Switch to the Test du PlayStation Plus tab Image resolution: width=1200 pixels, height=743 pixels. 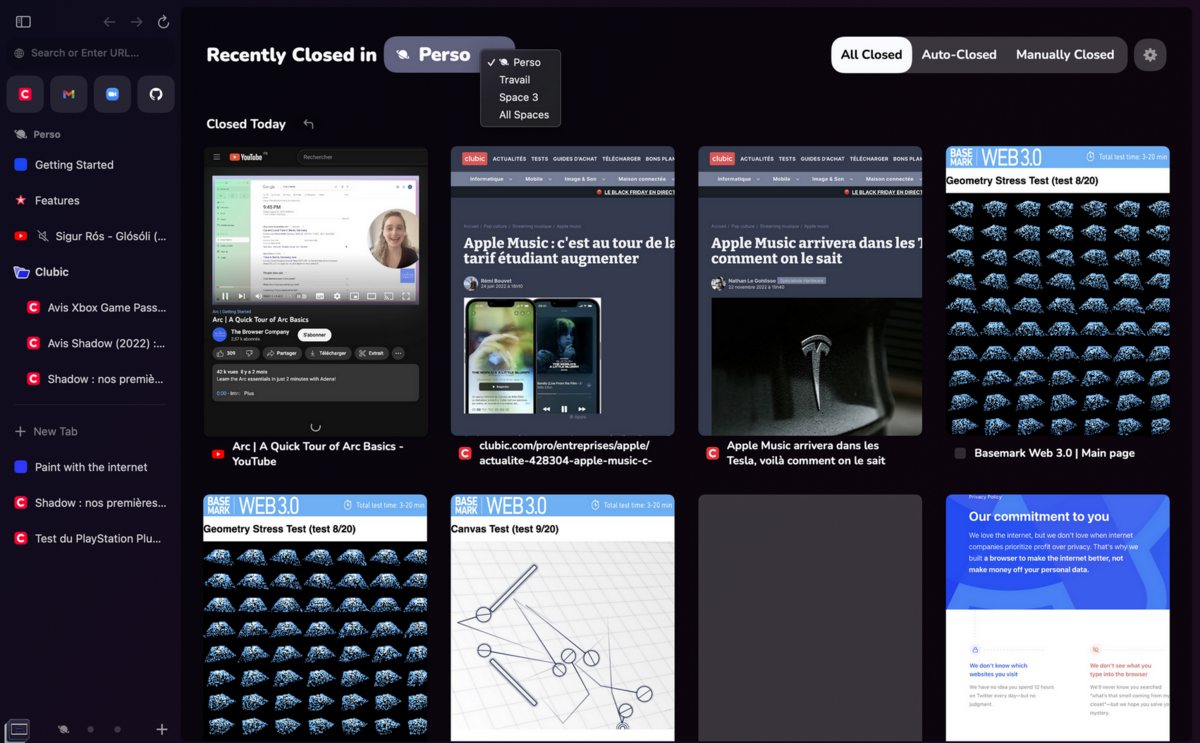[90, 538]
